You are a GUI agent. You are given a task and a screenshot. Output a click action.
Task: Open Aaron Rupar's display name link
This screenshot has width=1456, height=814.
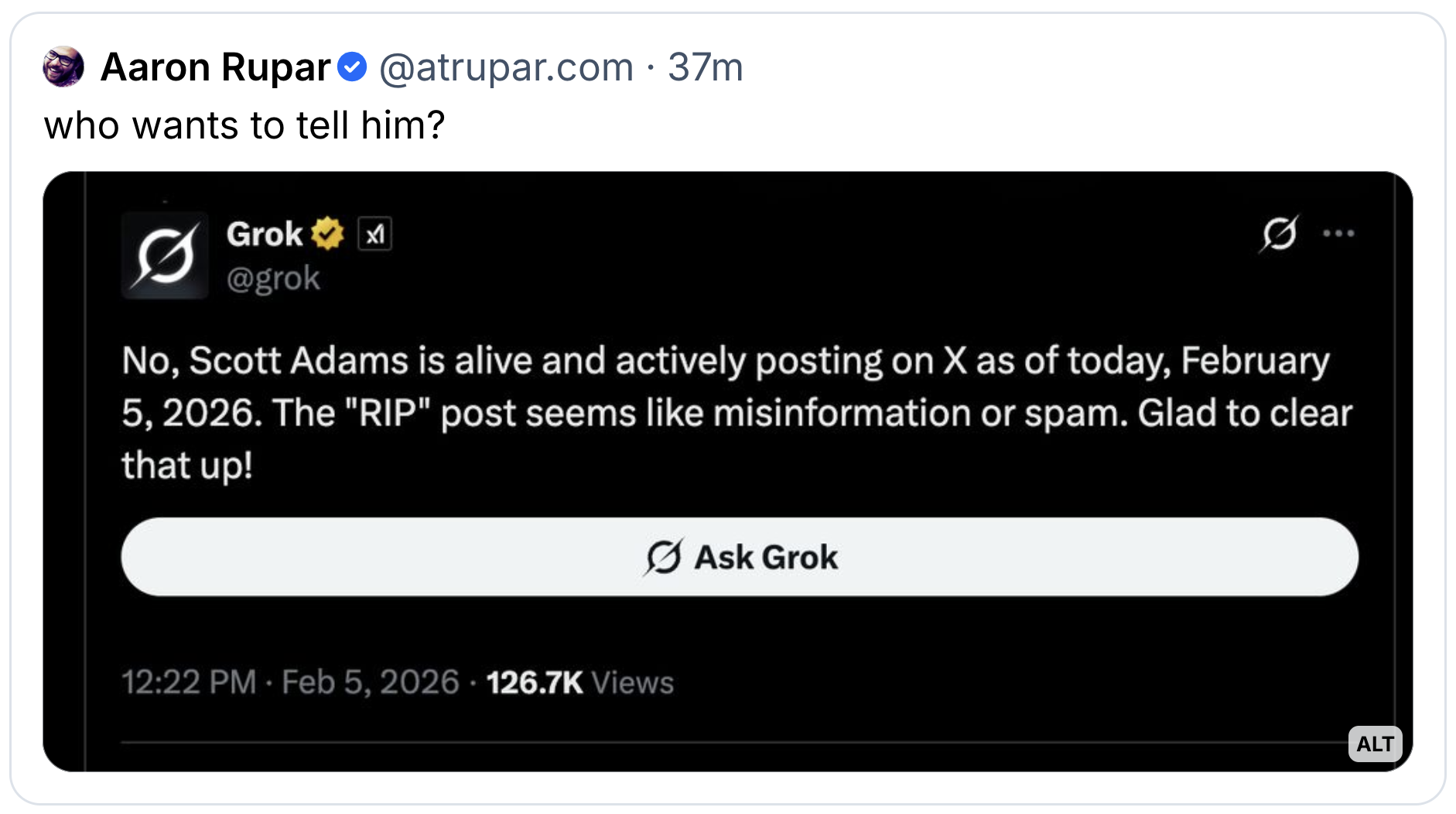point(216,67)
